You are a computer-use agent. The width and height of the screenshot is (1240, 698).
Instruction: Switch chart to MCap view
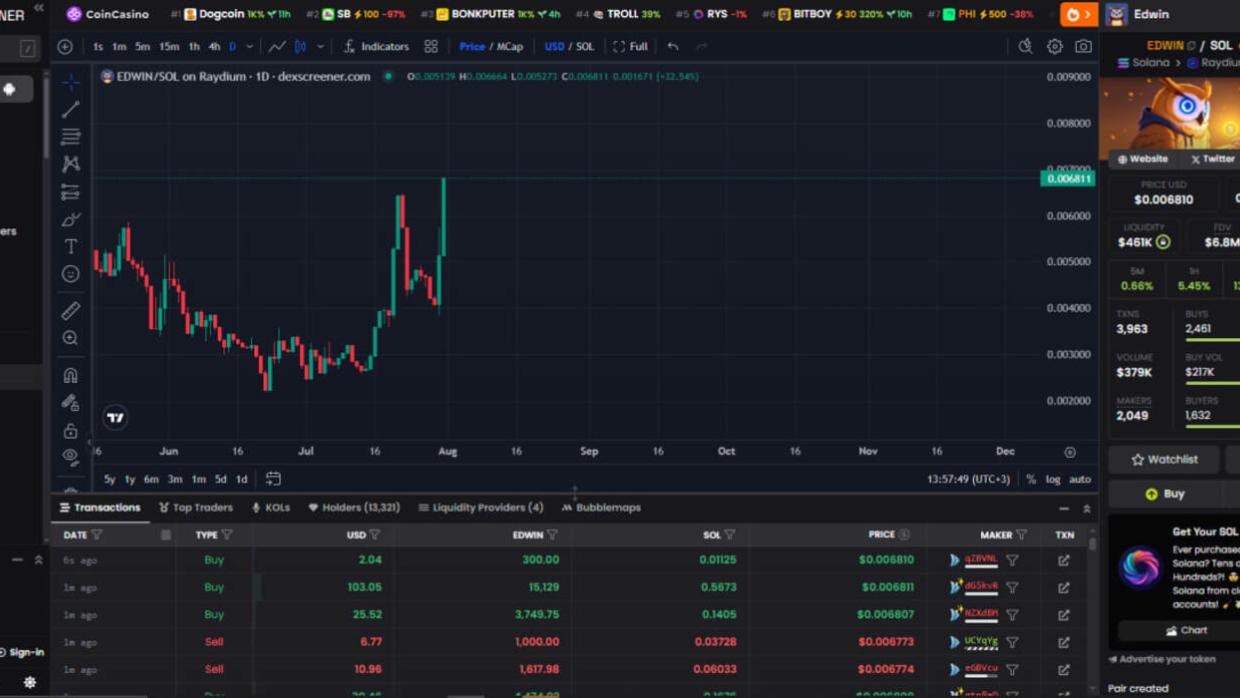(510, 46)
